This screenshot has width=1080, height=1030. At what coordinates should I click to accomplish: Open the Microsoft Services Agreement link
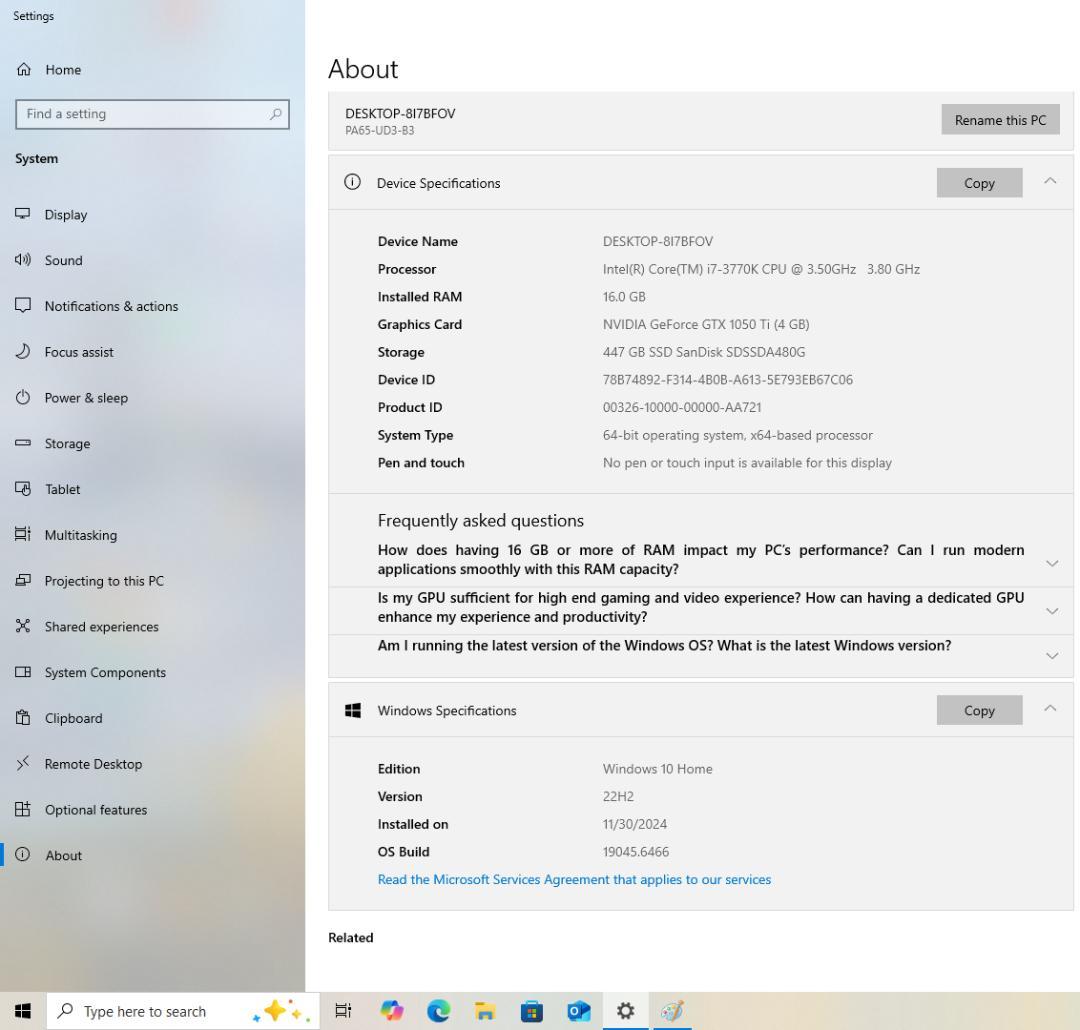click(574, 880)
